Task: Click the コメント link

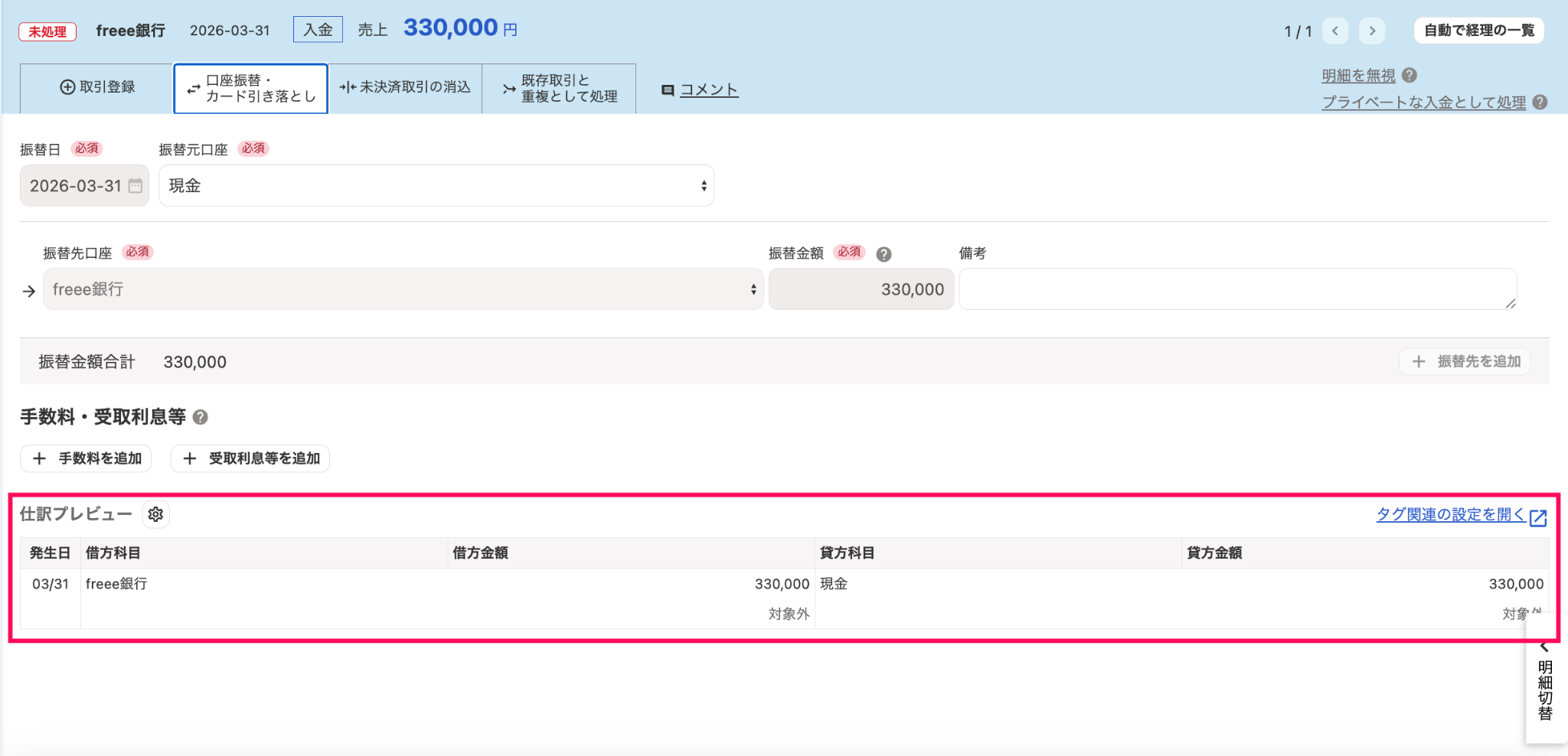Action: (709, 90)
